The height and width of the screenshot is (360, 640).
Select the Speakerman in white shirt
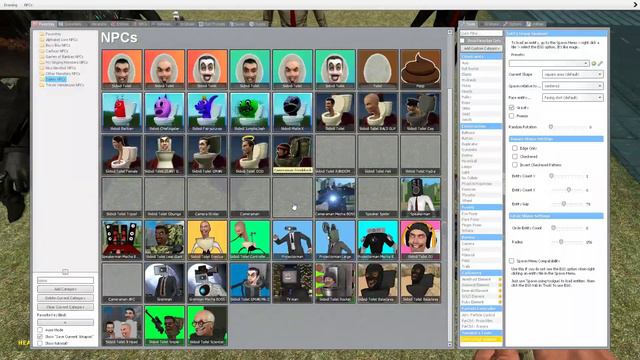[x=420, y=197]
